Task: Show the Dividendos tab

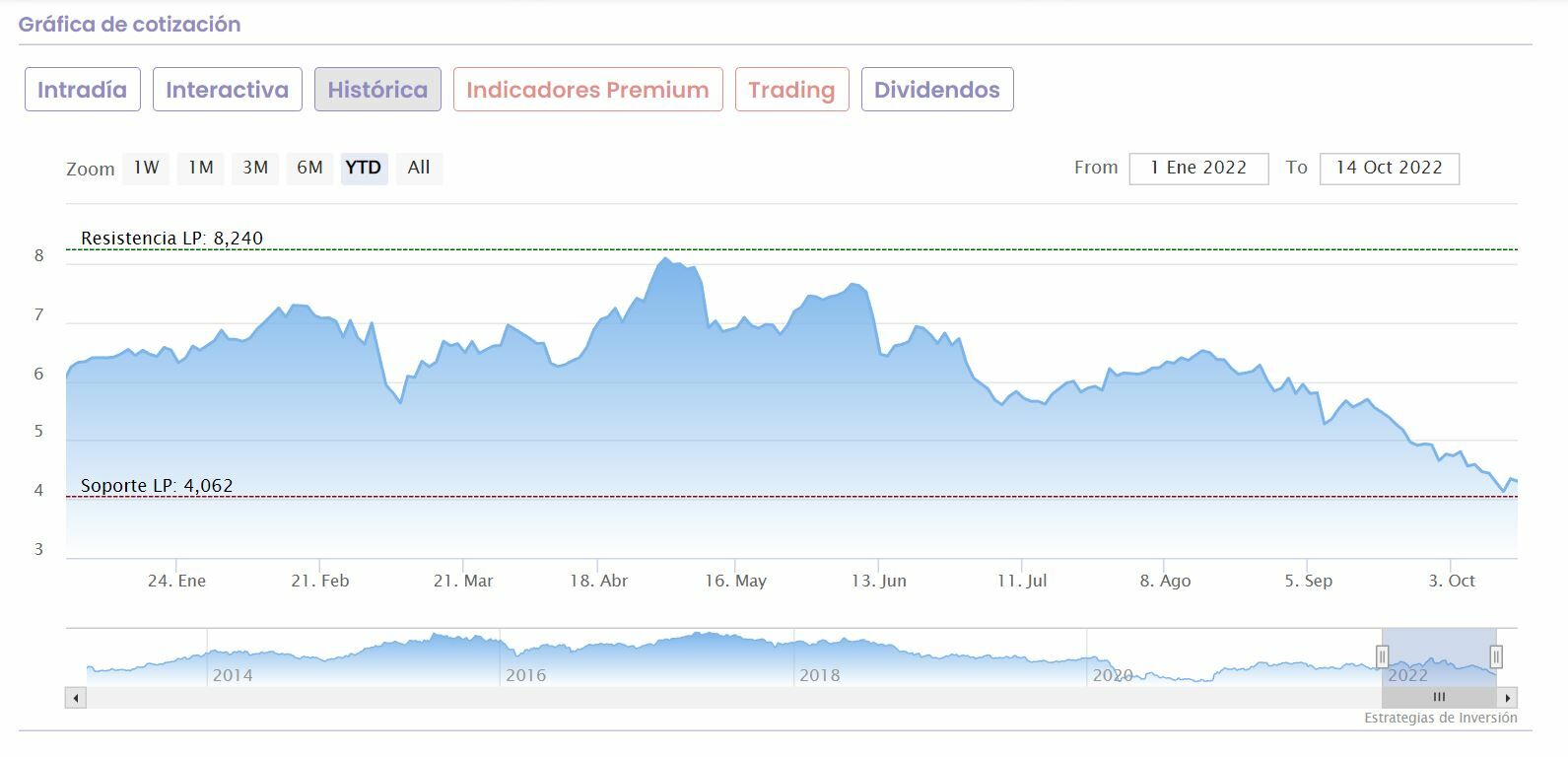Action: [x=936, y=90]
